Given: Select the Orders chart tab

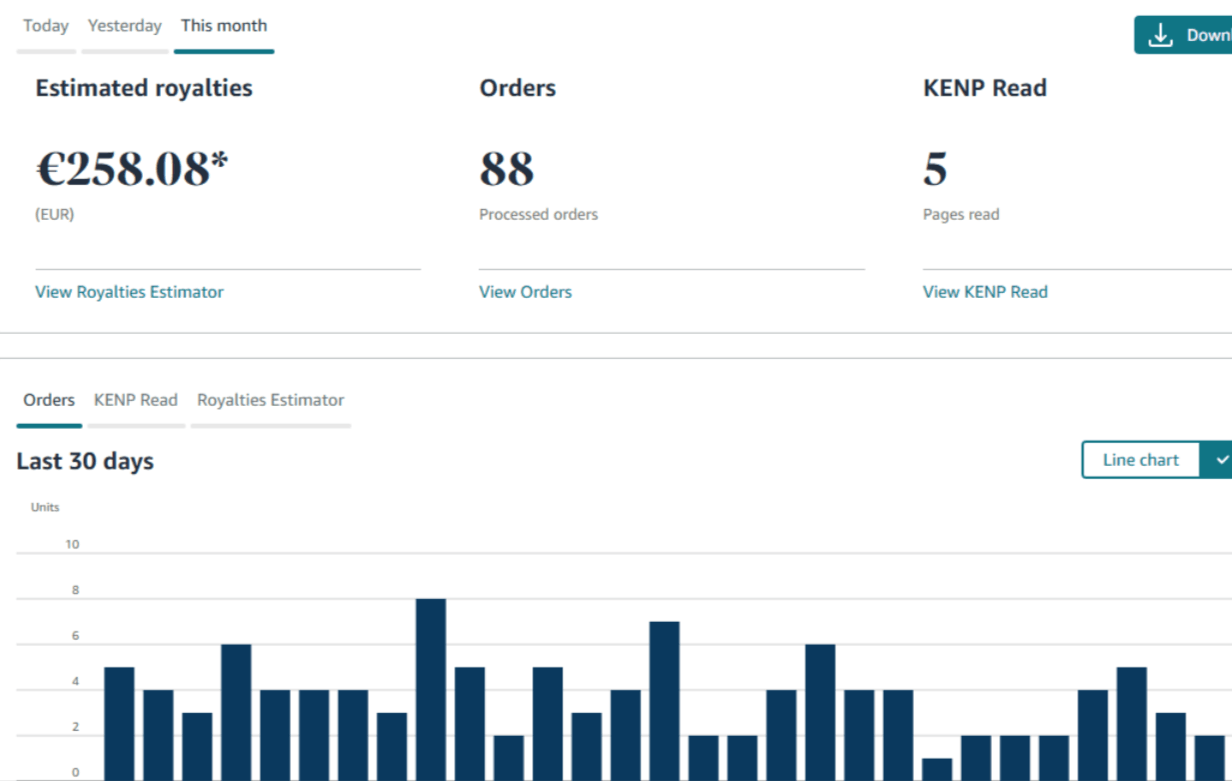Looking at the screenshot, I should click(x=49, y=400).
